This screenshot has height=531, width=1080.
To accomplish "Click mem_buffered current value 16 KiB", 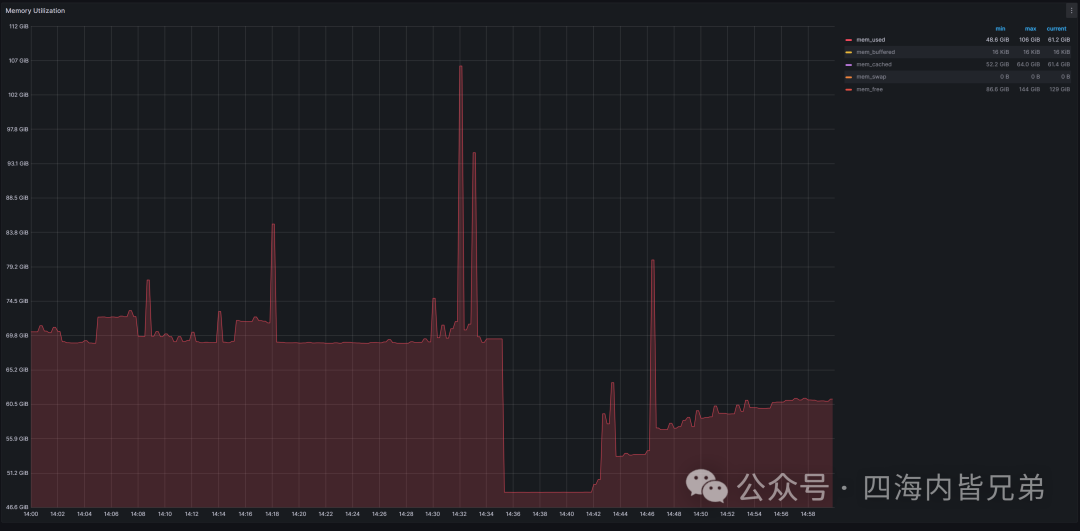I will click(1061, 52).
